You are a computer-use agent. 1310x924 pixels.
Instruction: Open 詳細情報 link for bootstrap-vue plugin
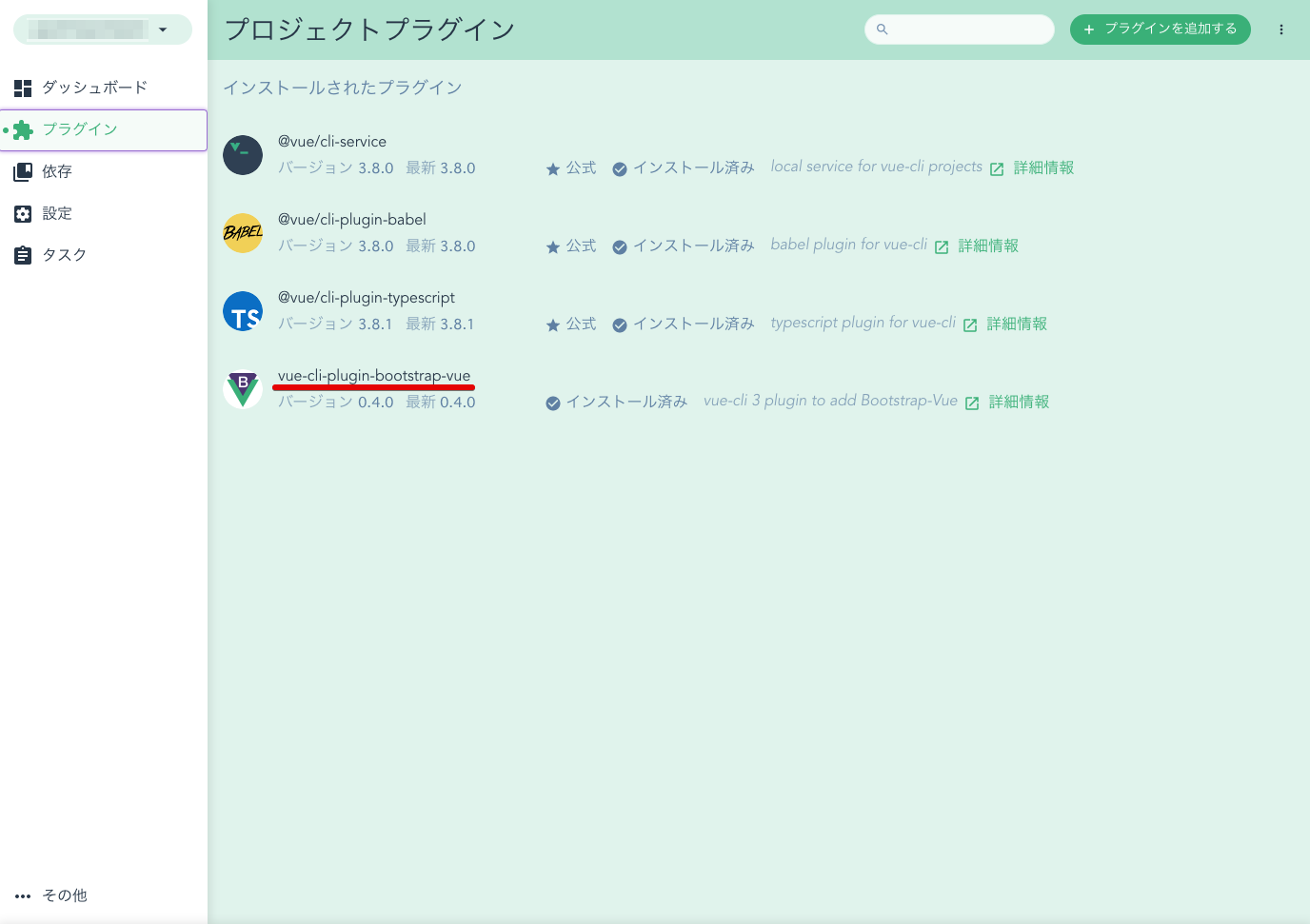pyautogui.click(x=1019, y=402)
